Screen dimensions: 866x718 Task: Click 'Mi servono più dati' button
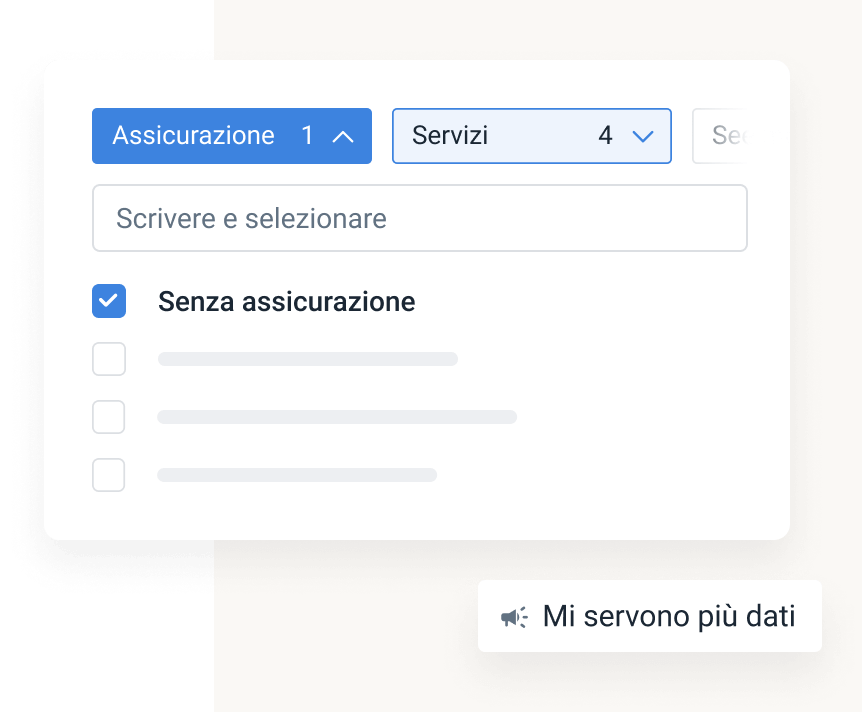[650, 616]
